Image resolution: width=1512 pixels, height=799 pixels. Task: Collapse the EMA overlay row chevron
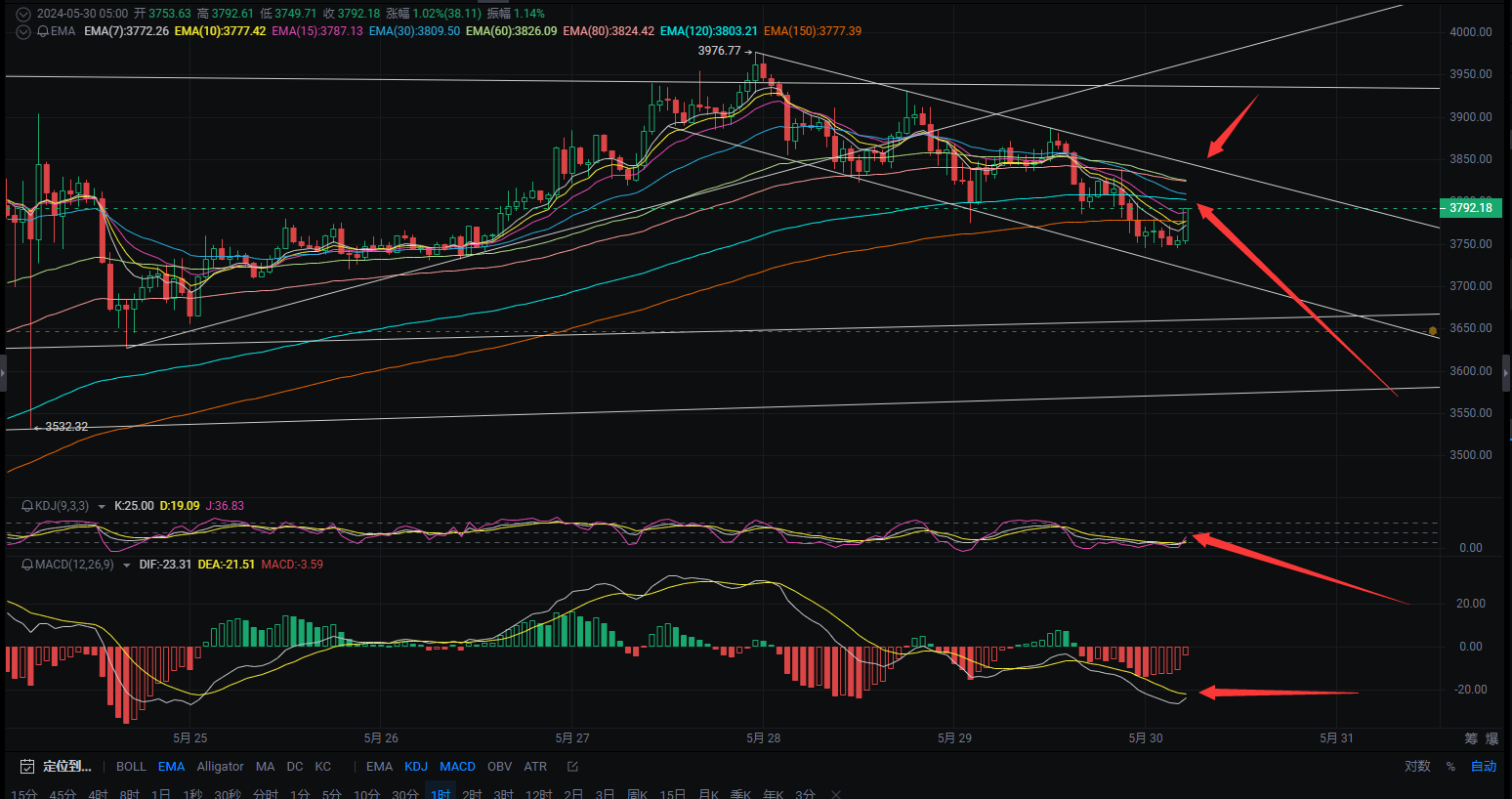tap(21, 30)
